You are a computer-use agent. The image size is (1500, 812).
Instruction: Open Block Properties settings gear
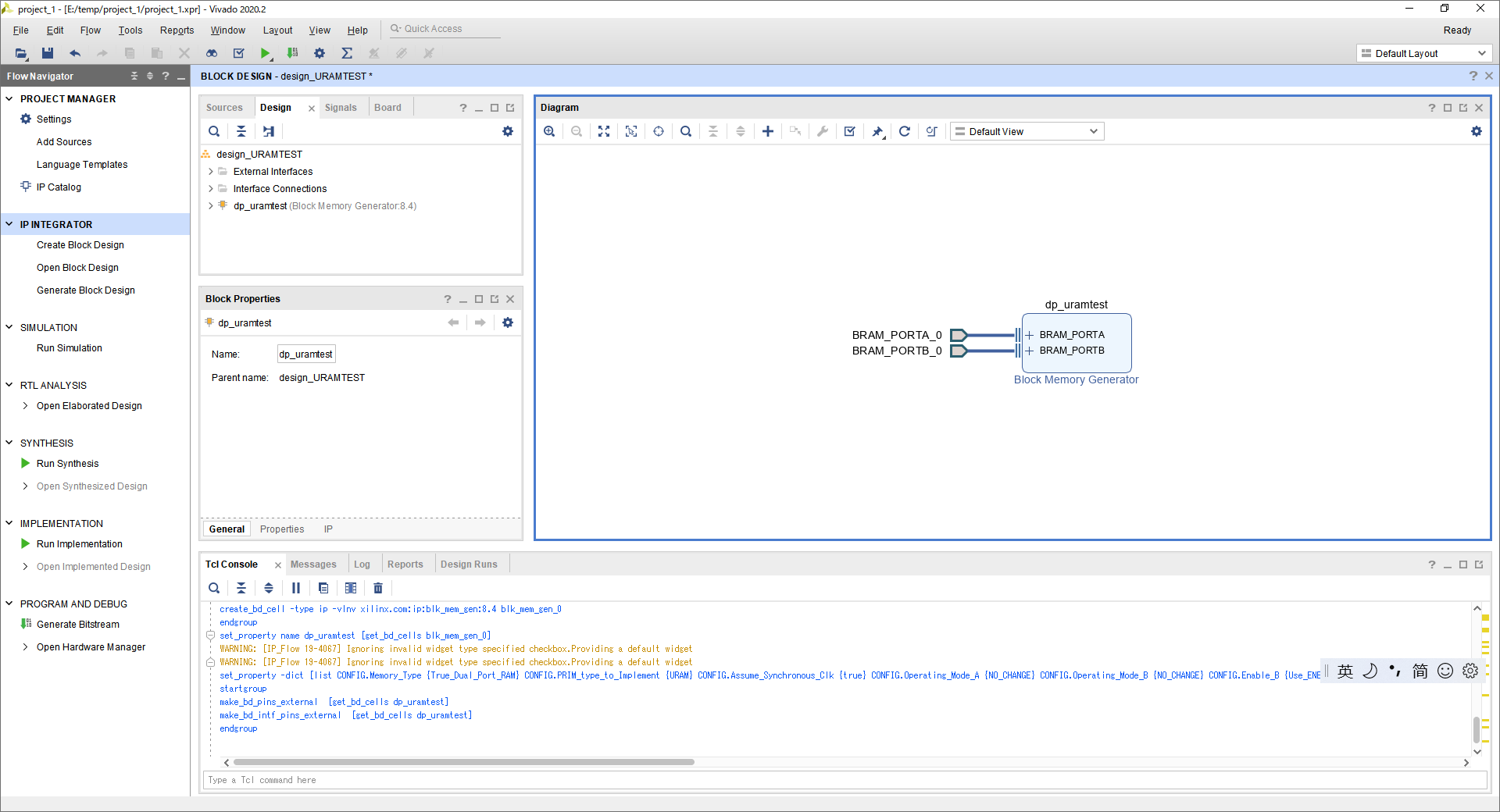[508, 322]
